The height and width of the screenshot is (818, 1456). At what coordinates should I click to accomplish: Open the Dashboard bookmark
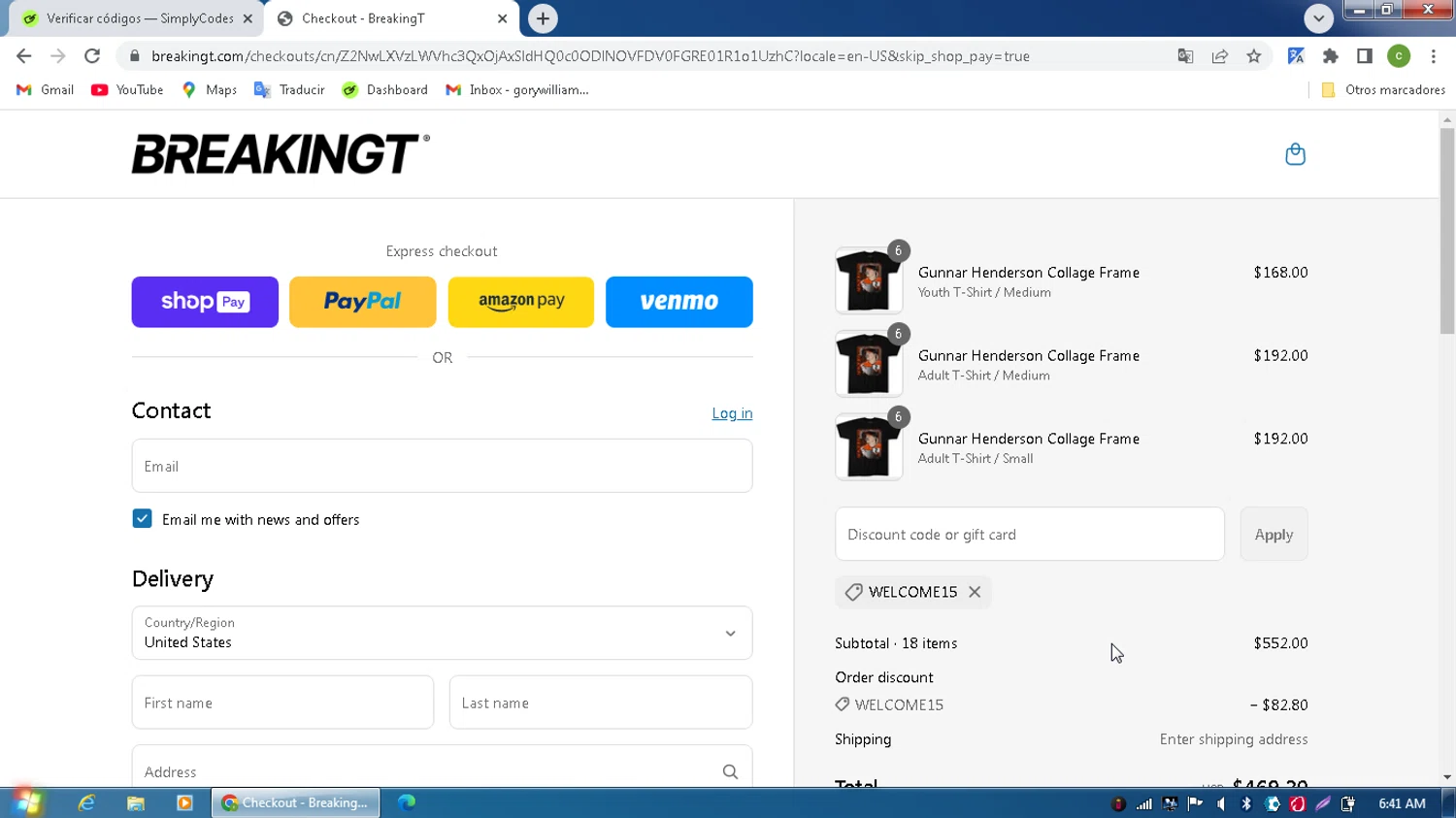(x=385, y=89)
